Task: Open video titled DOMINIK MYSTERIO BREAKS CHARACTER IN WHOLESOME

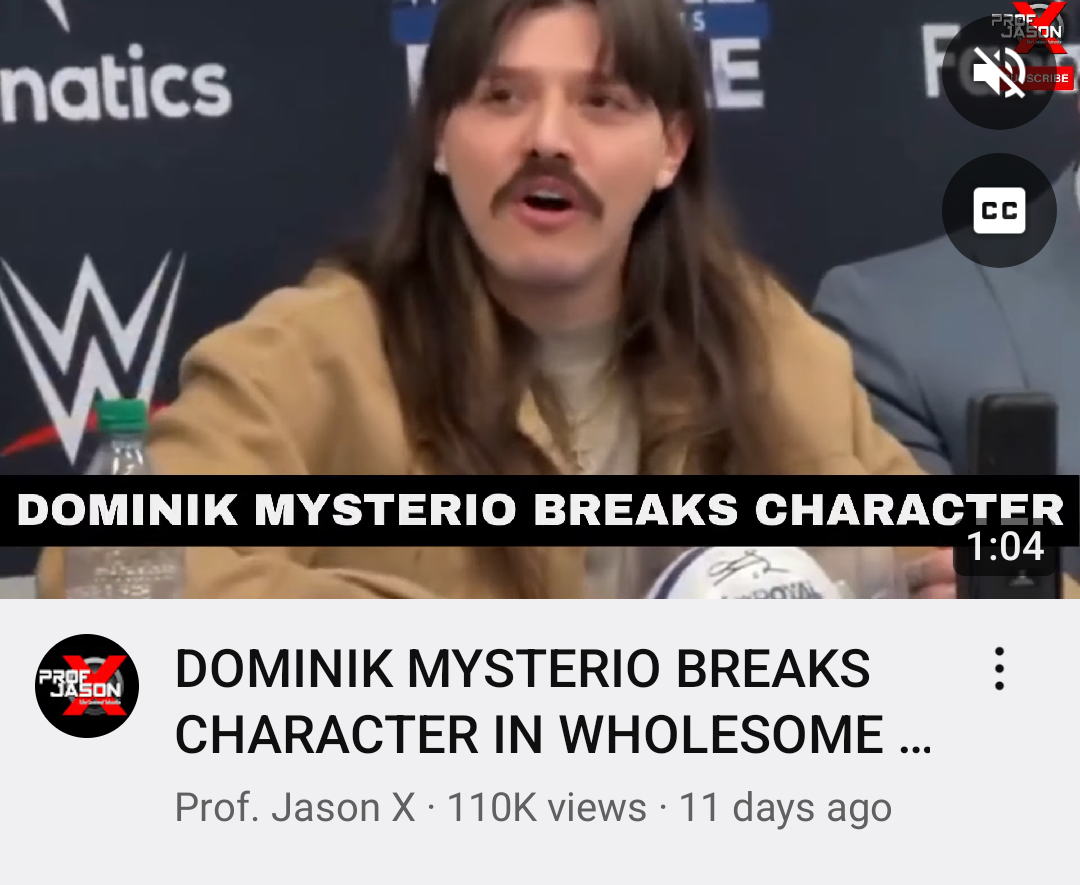Action: pos(553,701)
